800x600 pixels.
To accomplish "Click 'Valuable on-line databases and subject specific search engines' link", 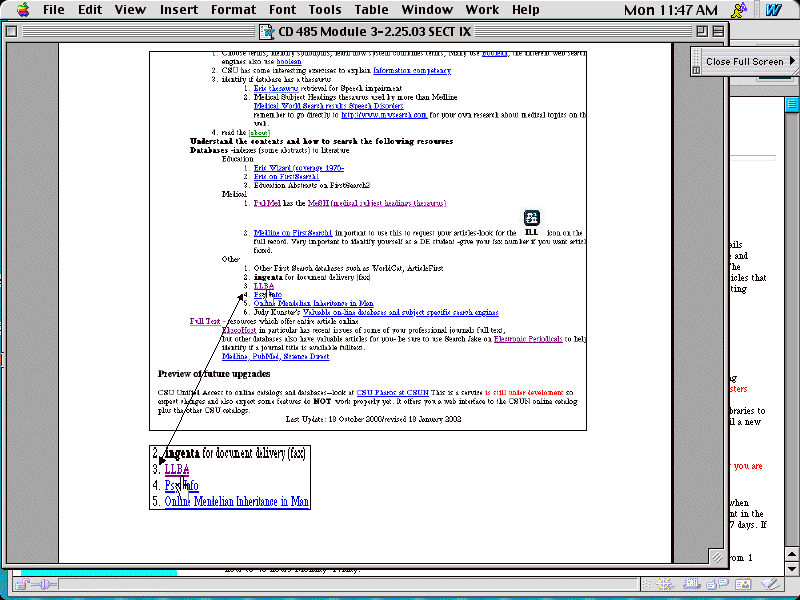I will point(401,312).
